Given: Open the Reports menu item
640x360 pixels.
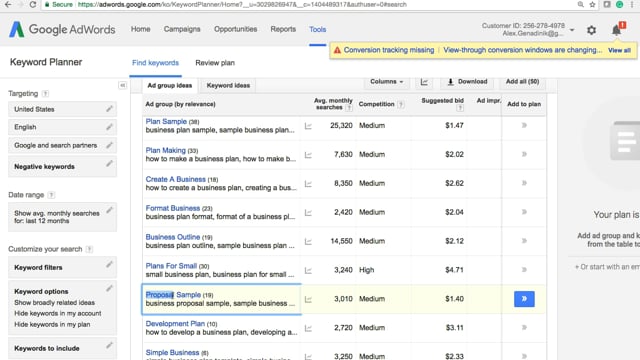Looking at the screenshot, I should [x=283, y=29].
